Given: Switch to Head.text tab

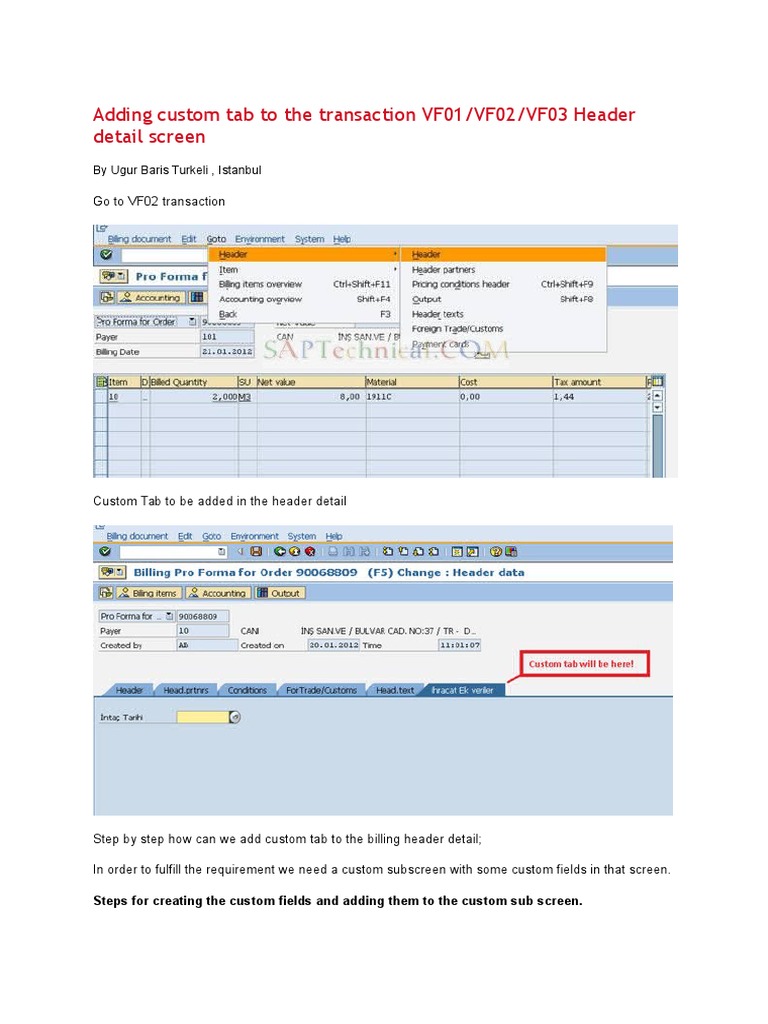Looking at the screenshot, I should coord(394,690).
